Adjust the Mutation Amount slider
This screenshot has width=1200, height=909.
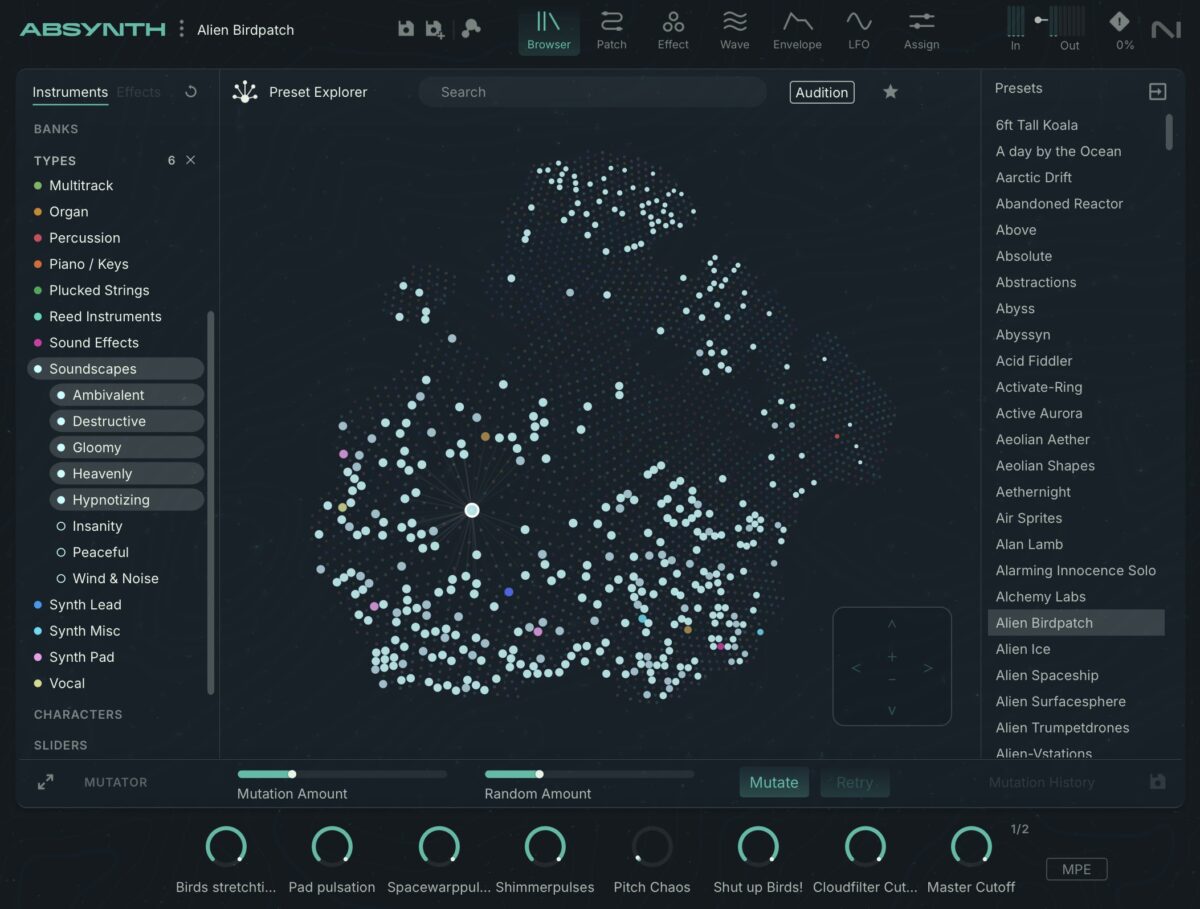click(x=292, y=774)
